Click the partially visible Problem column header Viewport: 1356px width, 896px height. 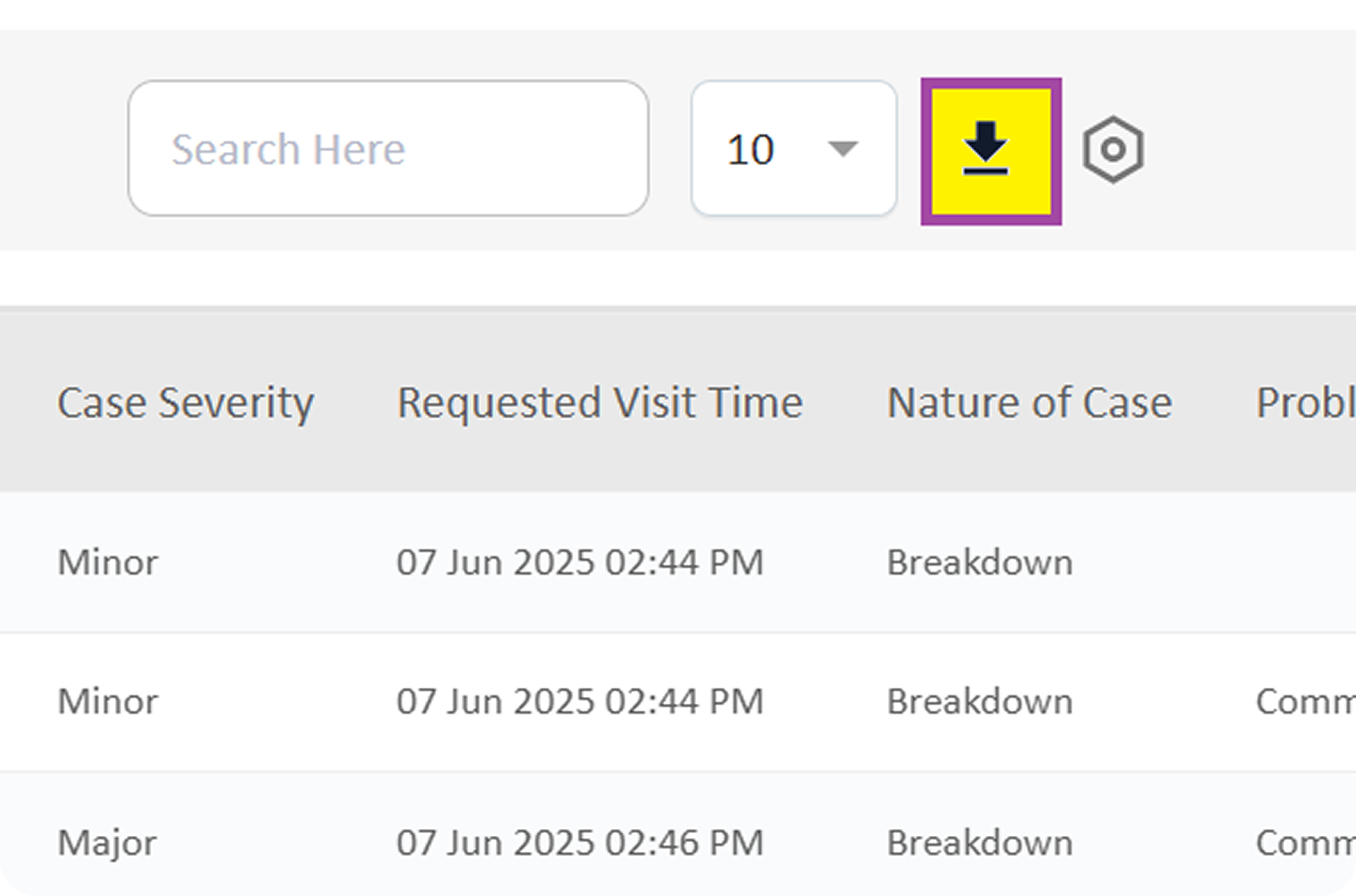pos(1305,403)
